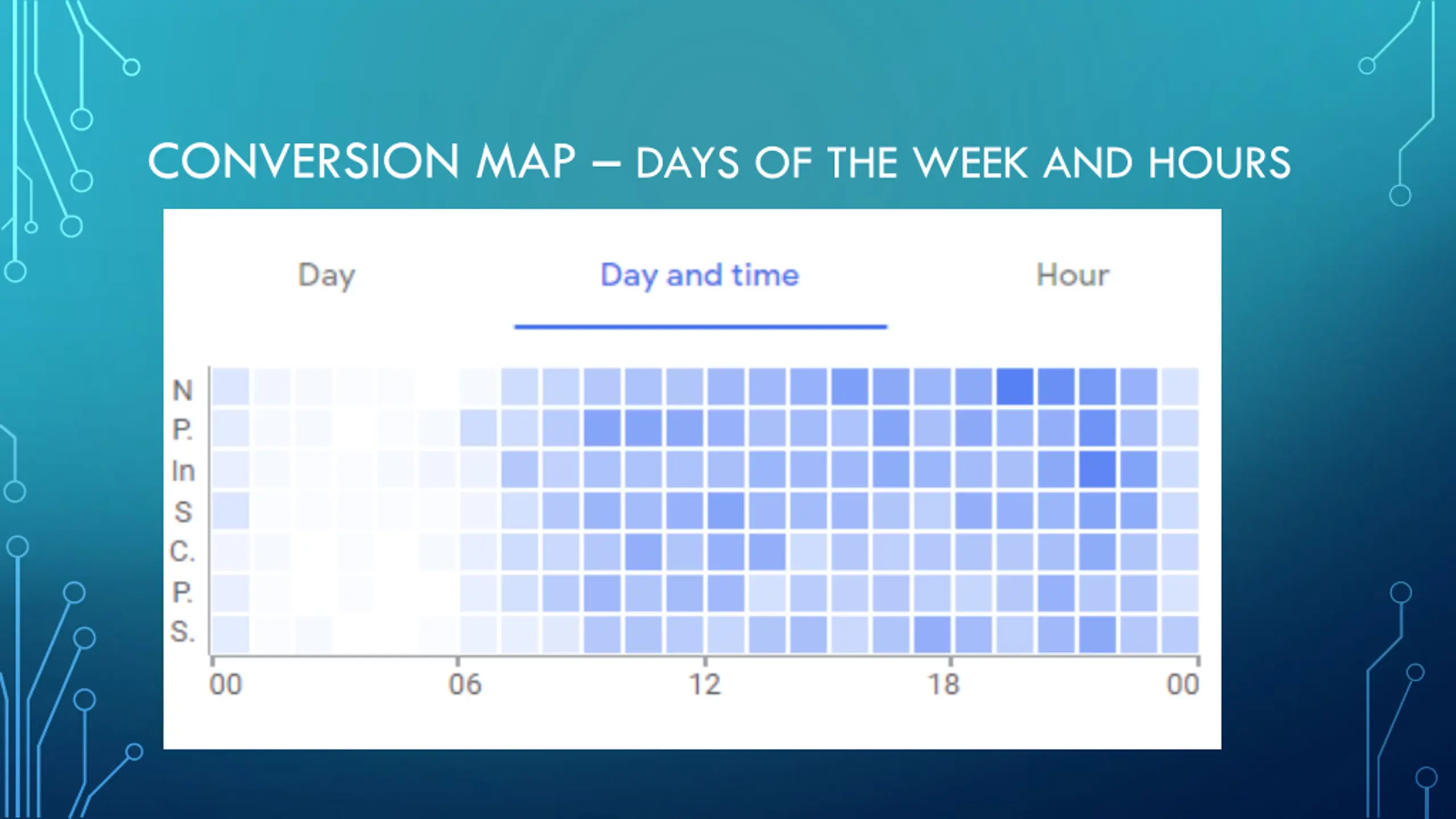Click the slide title Conversion Map
The width and height of the screenshot is (1456, 819).
pos(362,162)
